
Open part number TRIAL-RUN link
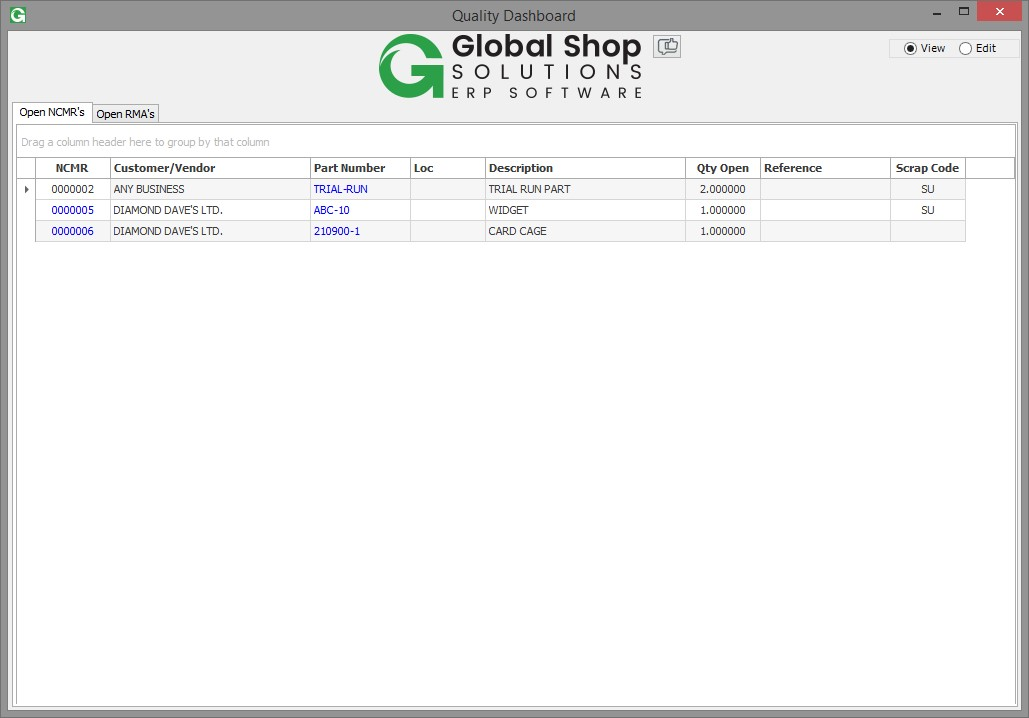pyautogui.click(x=341, y=189)
